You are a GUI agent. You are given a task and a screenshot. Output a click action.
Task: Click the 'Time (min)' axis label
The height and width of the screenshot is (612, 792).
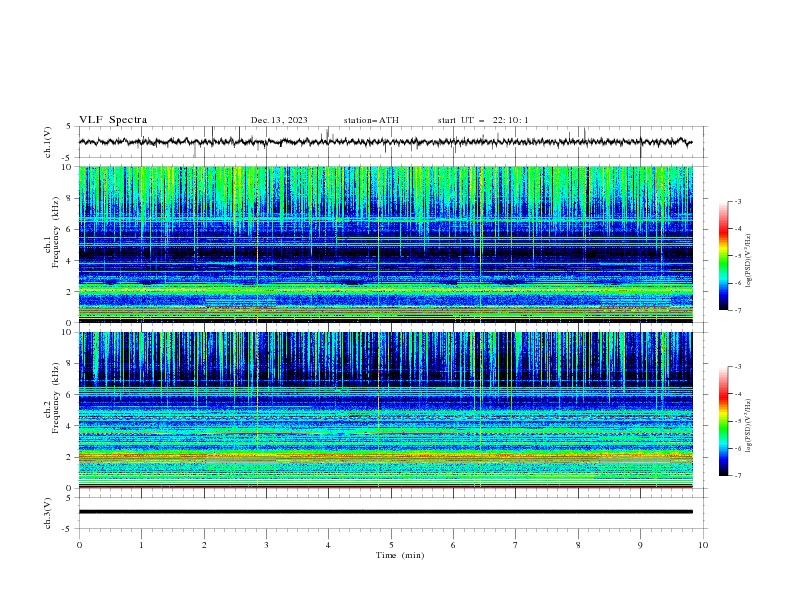click(400, 555)
